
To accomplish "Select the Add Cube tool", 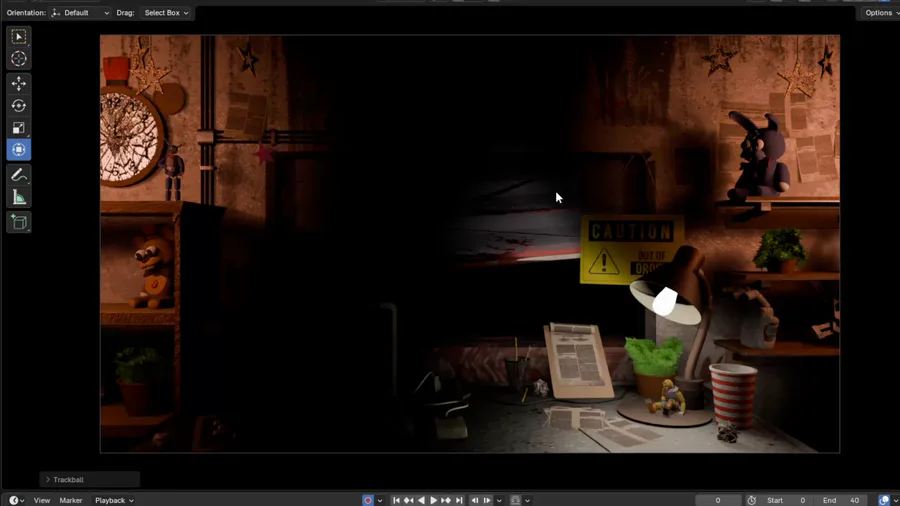I will [x=18, y=222].
